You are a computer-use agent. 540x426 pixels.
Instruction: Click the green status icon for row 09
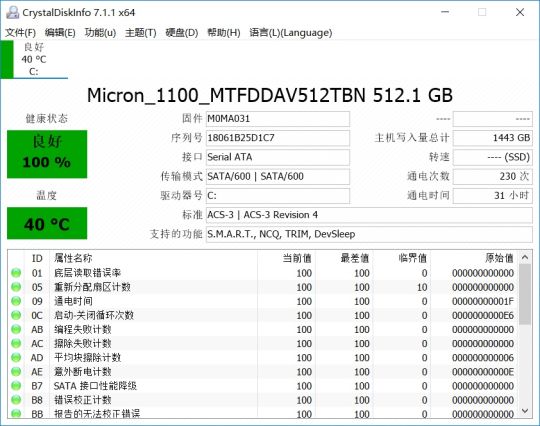click(x=16, y=301)
